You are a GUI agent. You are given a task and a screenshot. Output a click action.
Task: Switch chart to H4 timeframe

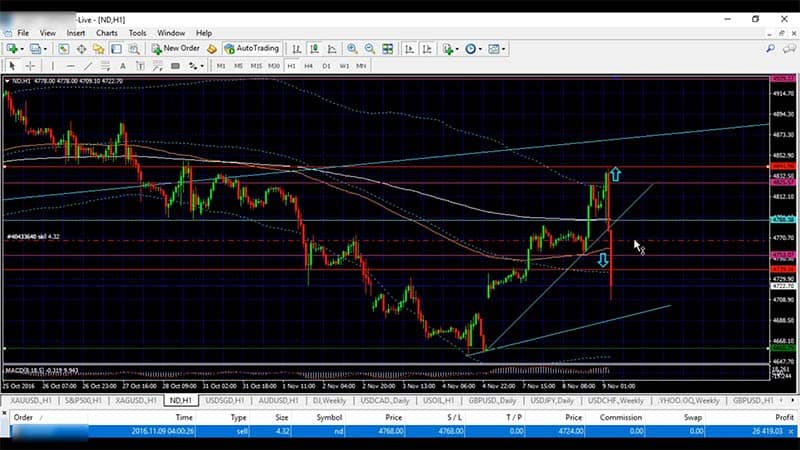coord(309,65)
